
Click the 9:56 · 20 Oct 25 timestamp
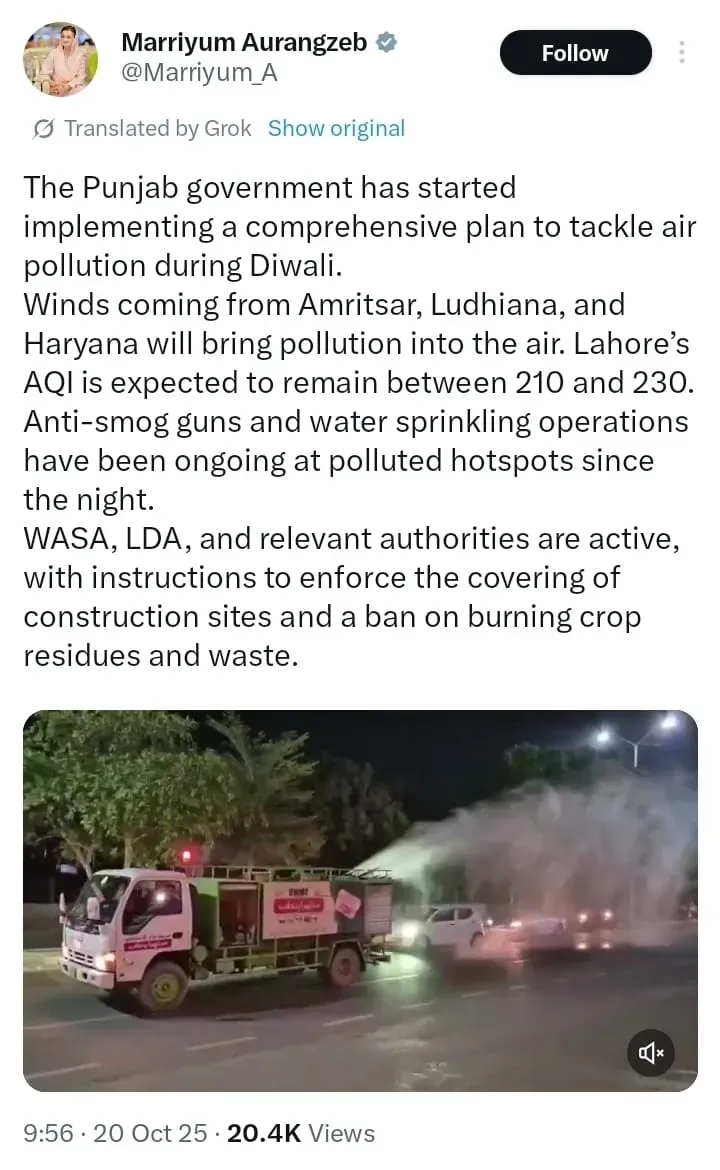click(116, 1133)
